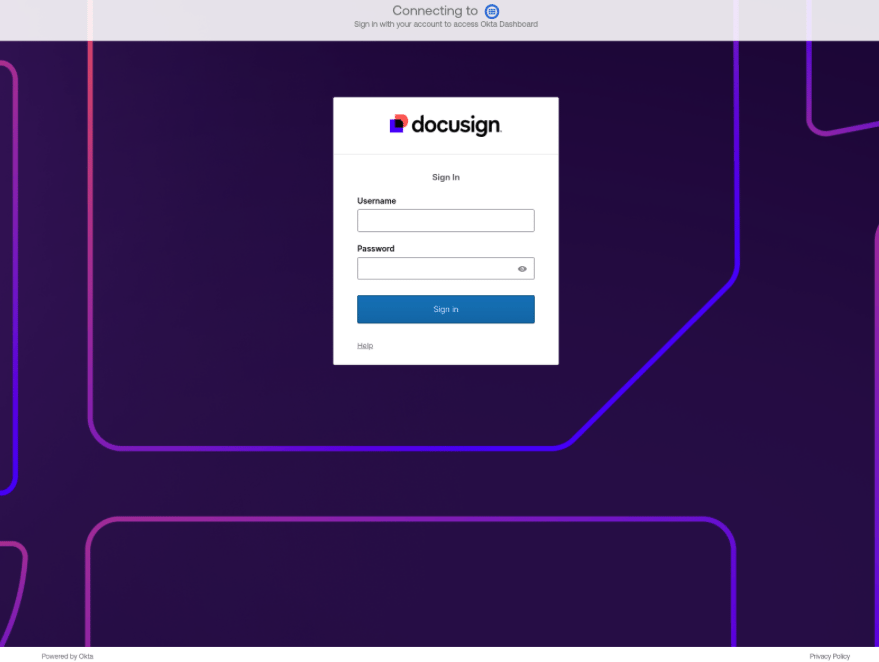
Task: Focus the Password input field
Action: coord(435,269)
